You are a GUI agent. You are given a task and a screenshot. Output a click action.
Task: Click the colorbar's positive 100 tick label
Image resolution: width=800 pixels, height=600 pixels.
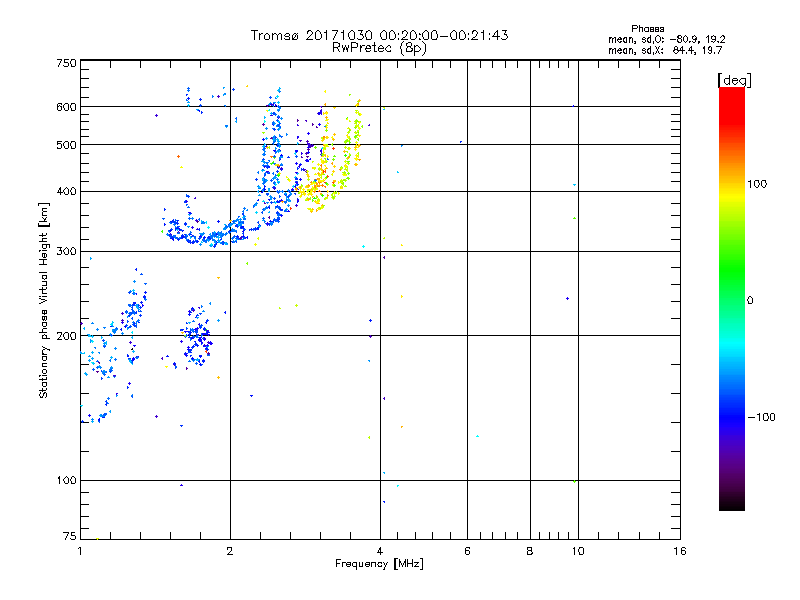click(x=757, y=184)
